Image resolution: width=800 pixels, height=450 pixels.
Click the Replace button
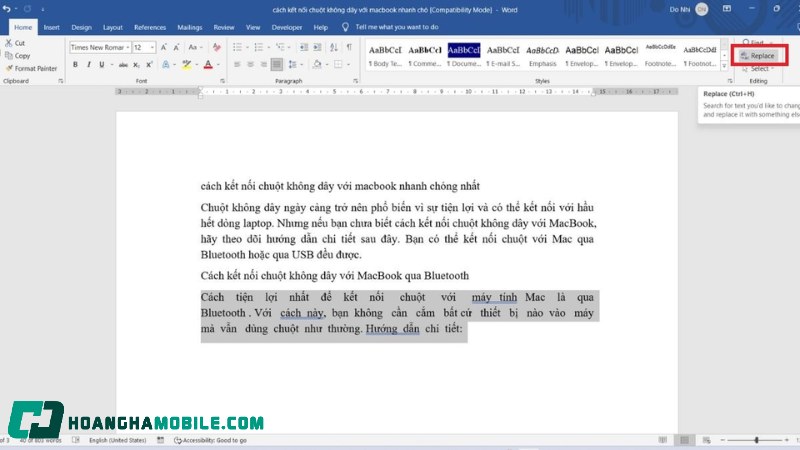coord(758,56)
